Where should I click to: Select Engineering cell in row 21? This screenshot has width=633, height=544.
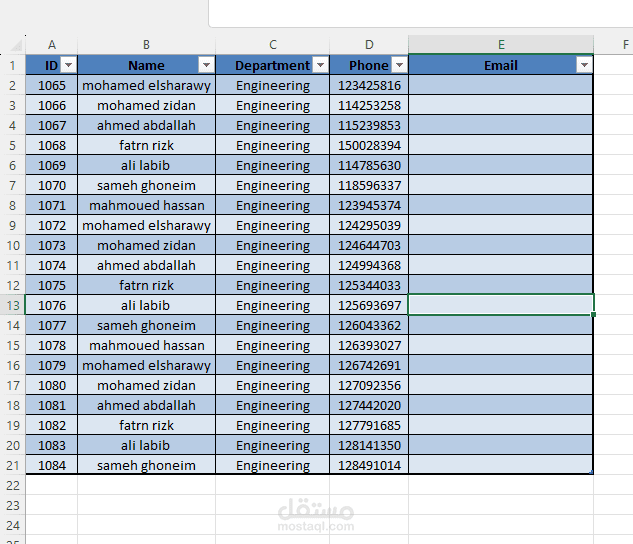273,465
